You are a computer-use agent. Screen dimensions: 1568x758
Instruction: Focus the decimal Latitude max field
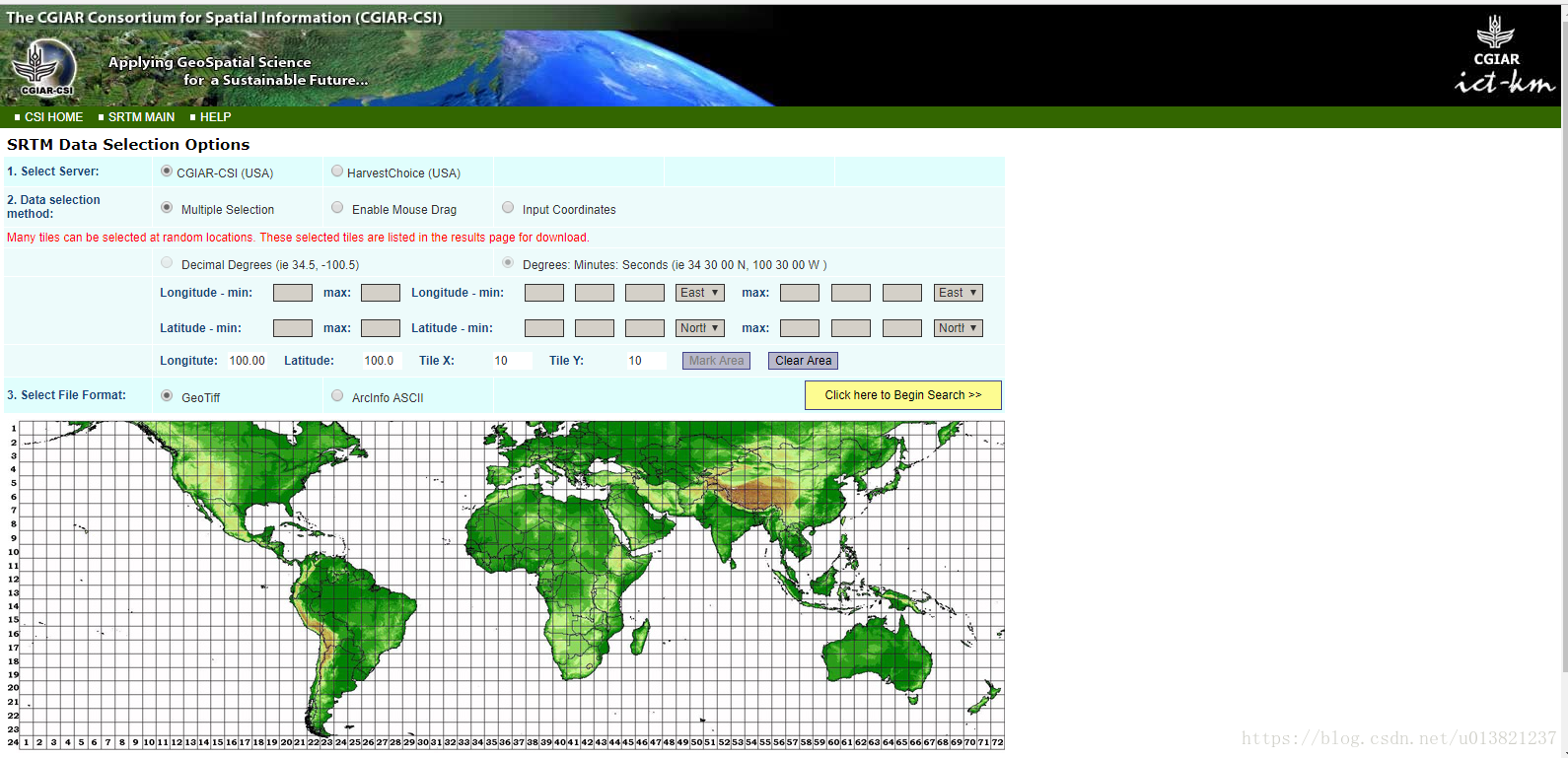pos(381,328)
